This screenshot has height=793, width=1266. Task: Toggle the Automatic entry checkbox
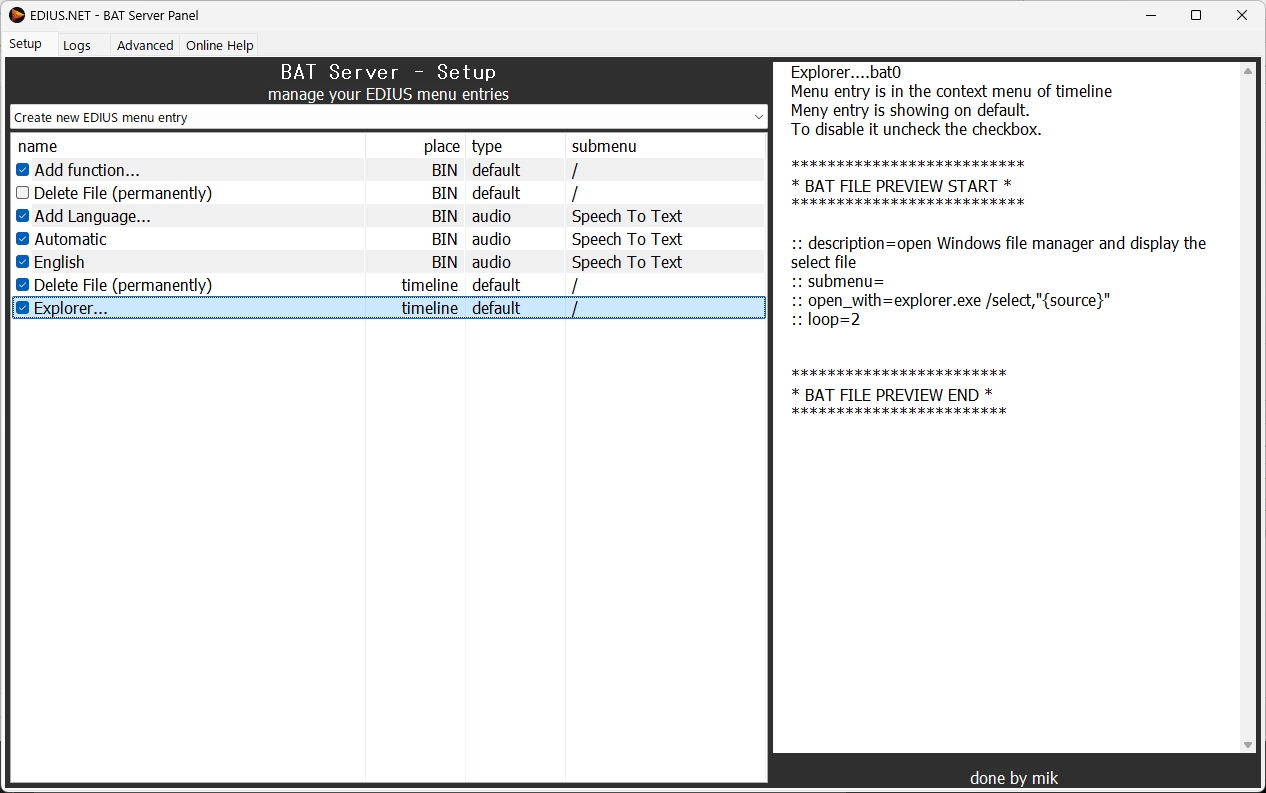pos(23,239)
